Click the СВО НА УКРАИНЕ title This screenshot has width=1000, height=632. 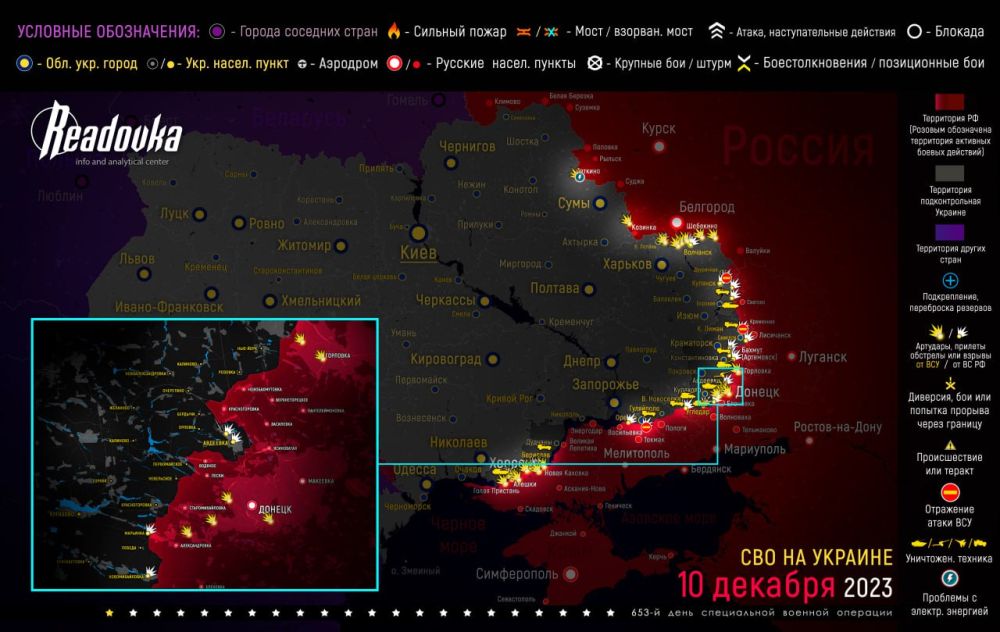(x=816, y=557)
